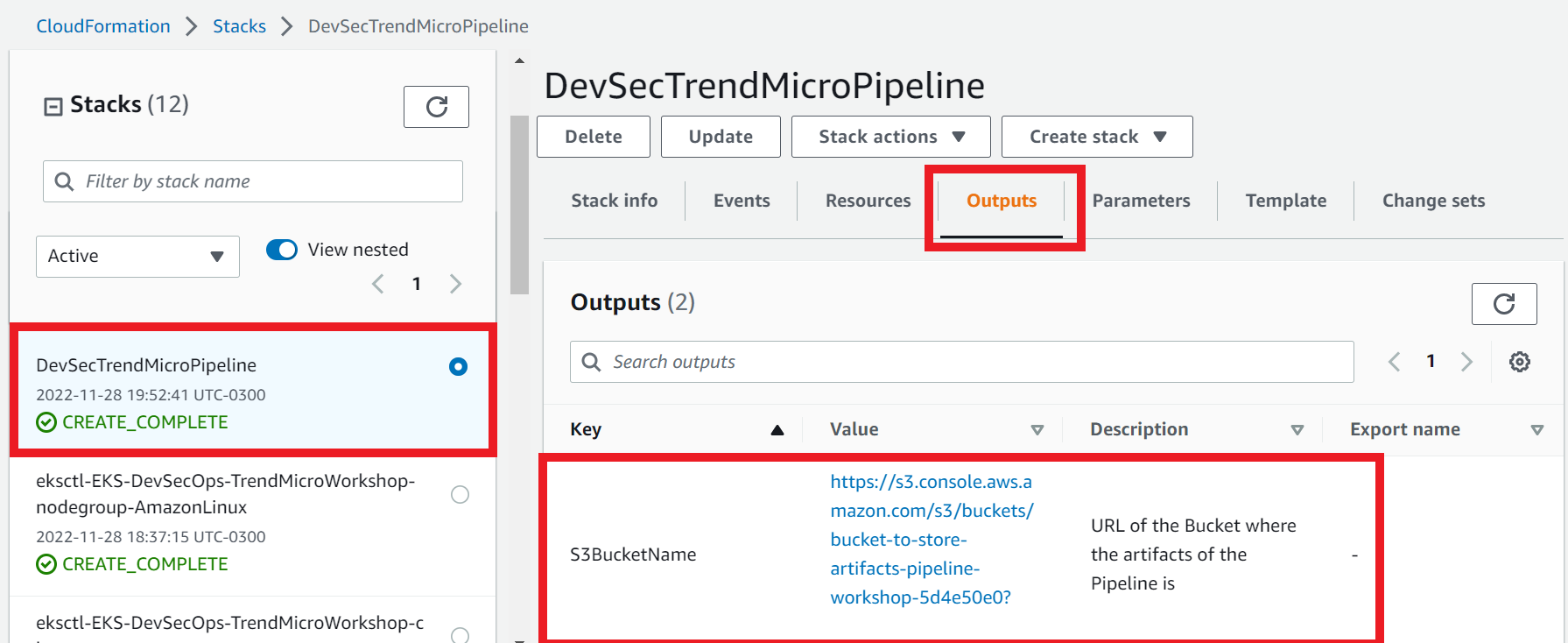This screenshot has width=1568, height=643.
Task: Click the CREATE_COMPLETE status icon of DevSecTrendMicroPipeline
Action: pos(46,423)
